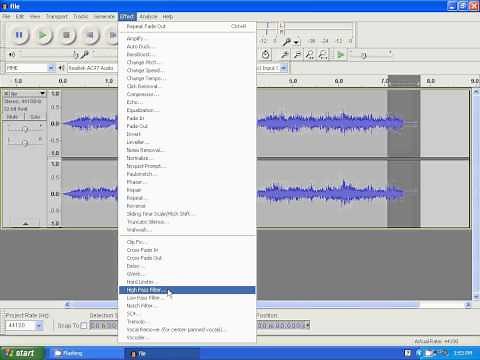480x360 pixels.
Task: Choose Vocal Remover effect
Action: point(187,330)
